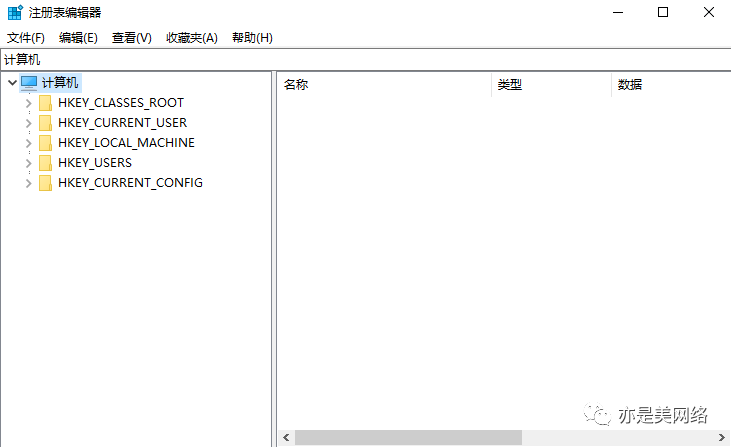Click the Registry Editor app icon in title bar
This screenshot has width=731, height=447.
pos(15,13)
